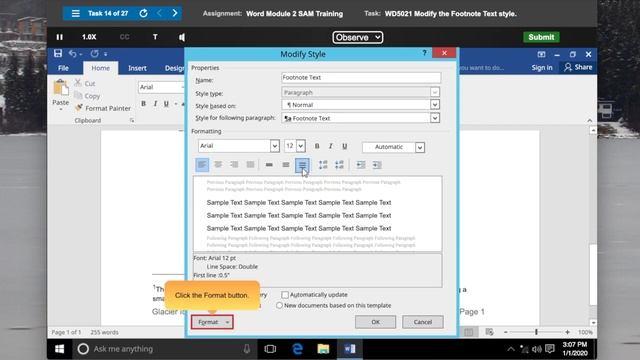
Task: Select Cut in the Clipboard group
Action: pos(85,83)
